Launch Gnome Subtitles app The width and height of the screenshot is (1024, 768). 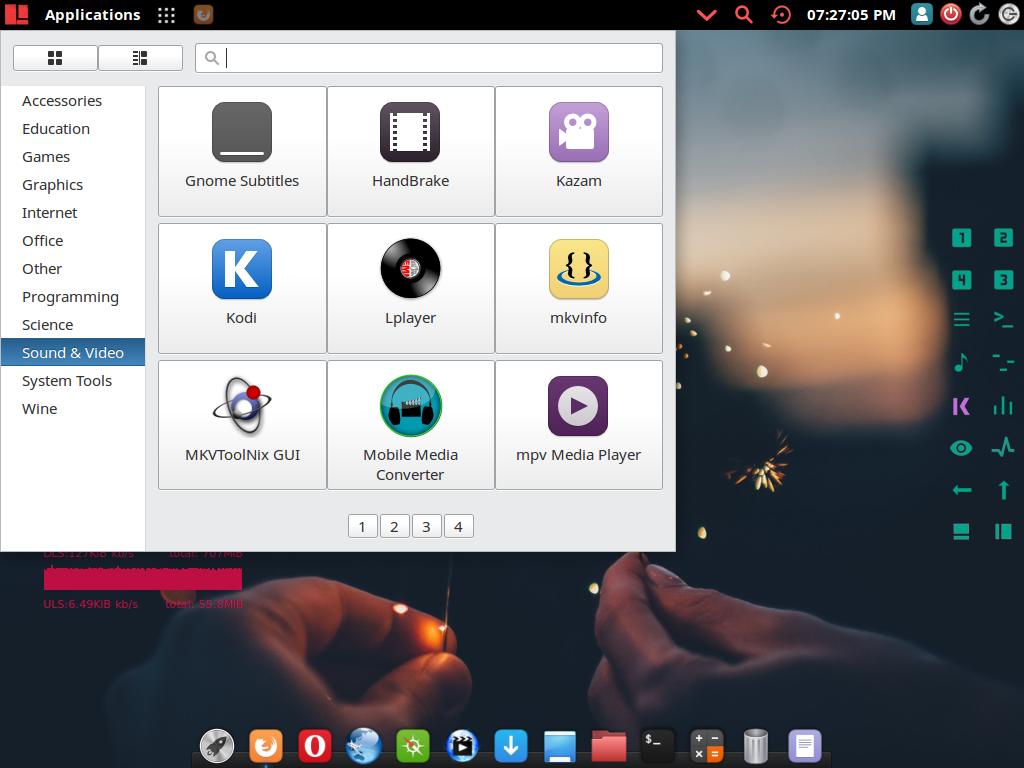click(x=242, y=151)
